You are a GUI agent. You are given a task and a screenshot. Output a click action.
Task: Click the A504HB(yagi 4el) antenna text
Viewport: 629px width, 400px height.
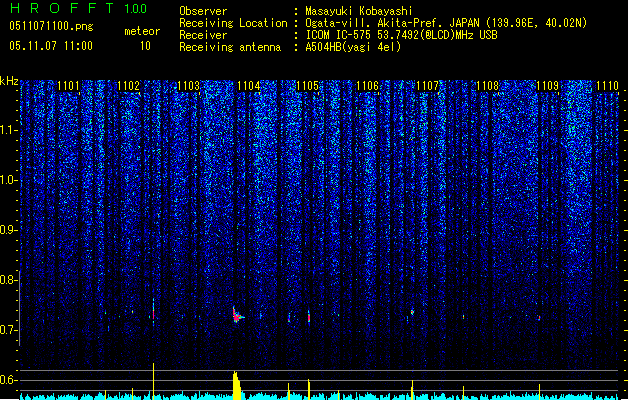pos(353,47)
